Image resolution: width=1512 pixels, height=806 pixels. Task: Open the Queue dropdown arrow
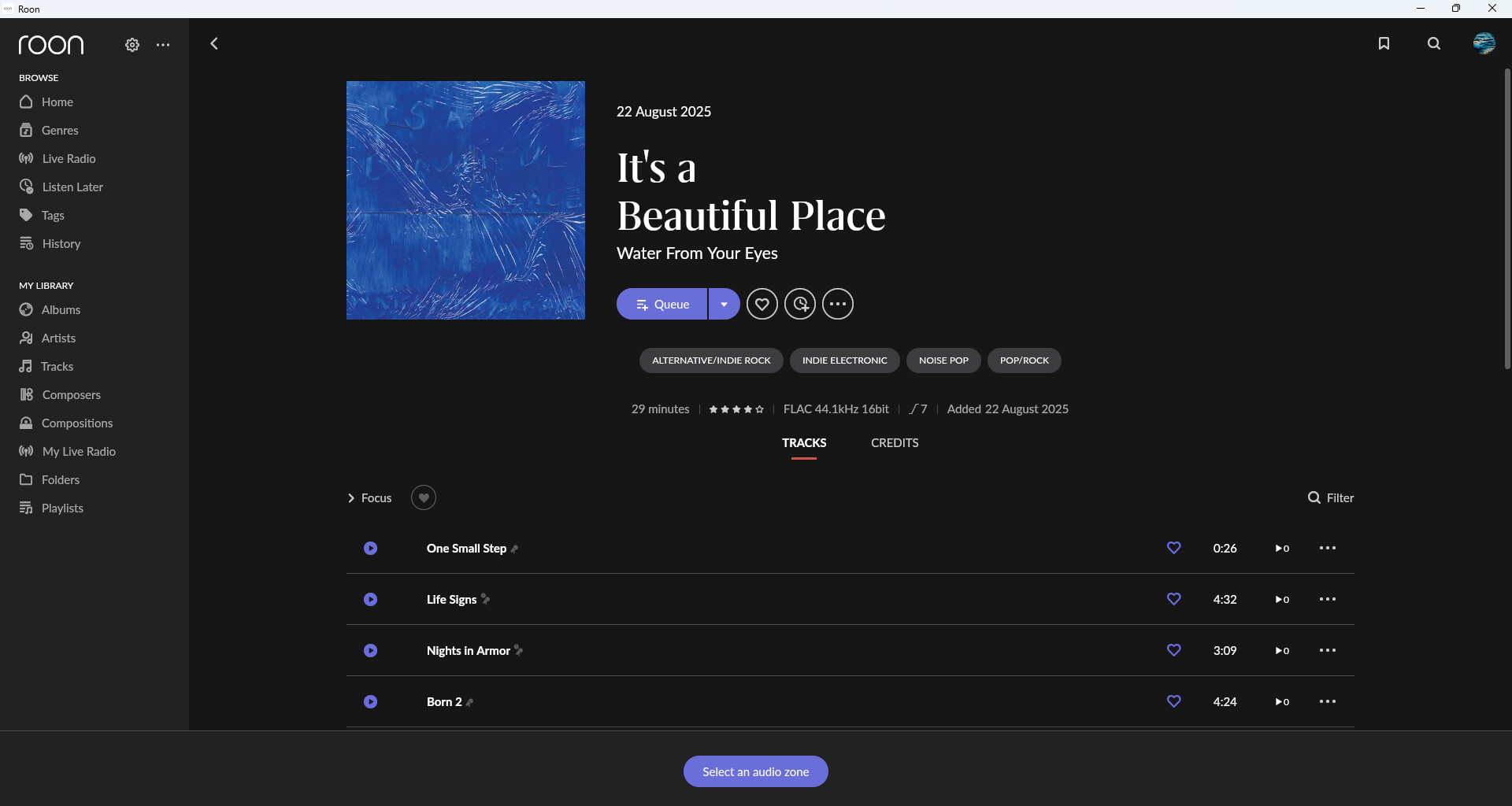(724, 305)
